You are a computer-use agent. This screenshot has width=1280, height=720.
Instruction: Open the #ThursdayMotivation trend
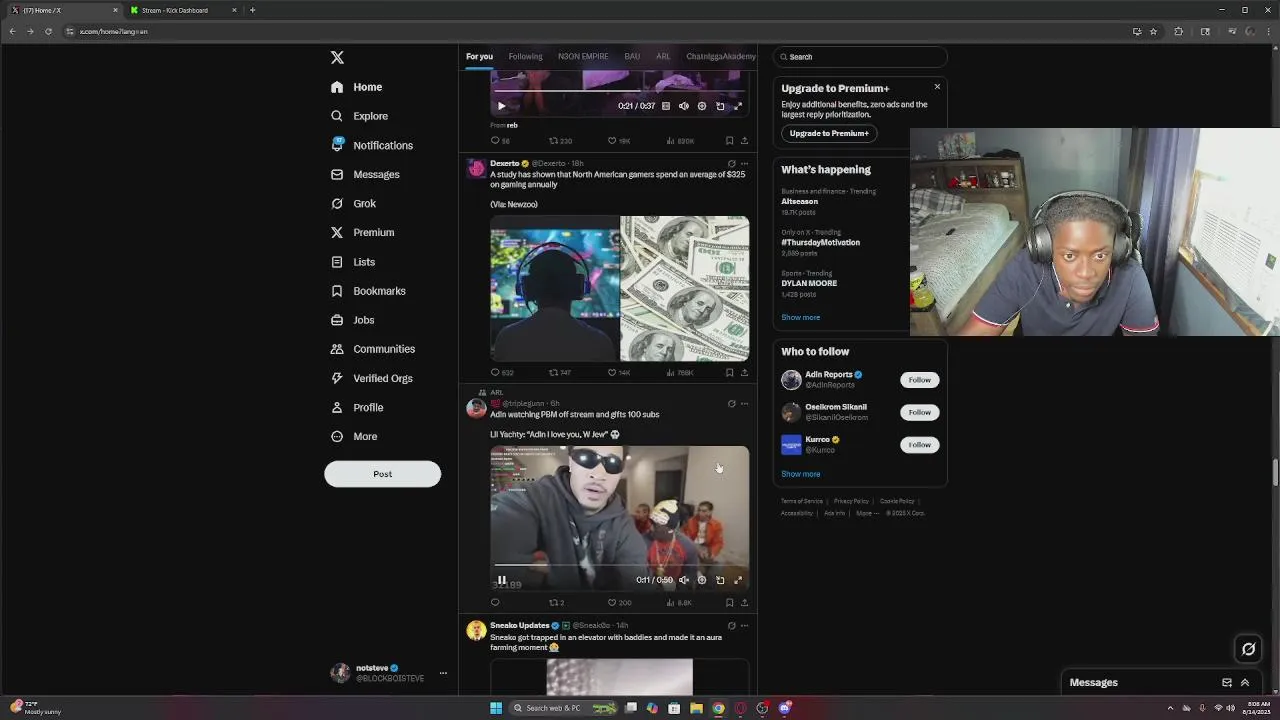click(x=820, y=242)
